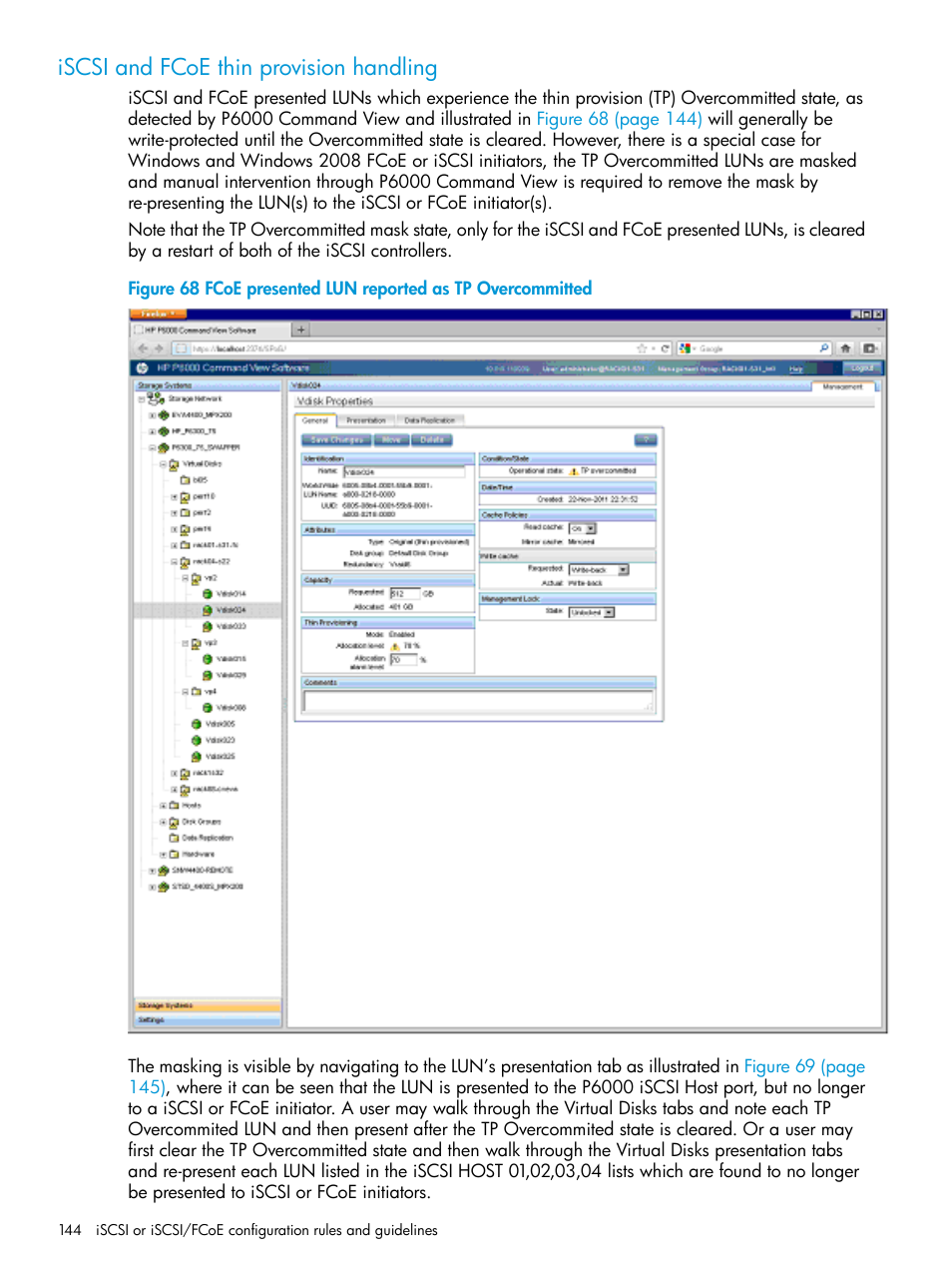Collapse Storage Network tree node
Screen dimensions: 952x1269
pos(141,399)
